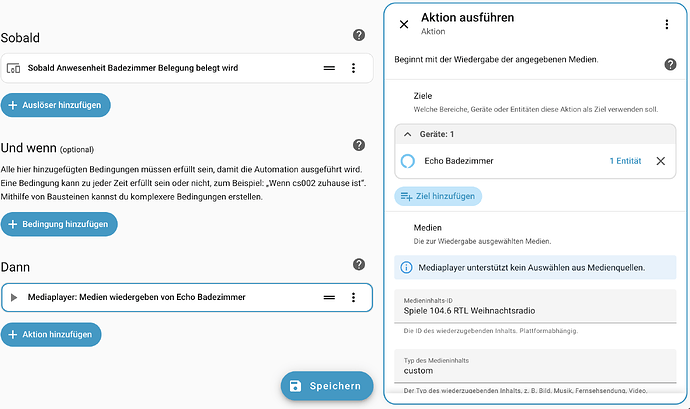This screenshot has width=690, height=409.
Task: Click the Aktion ausführen panel title
Action: 467,18
